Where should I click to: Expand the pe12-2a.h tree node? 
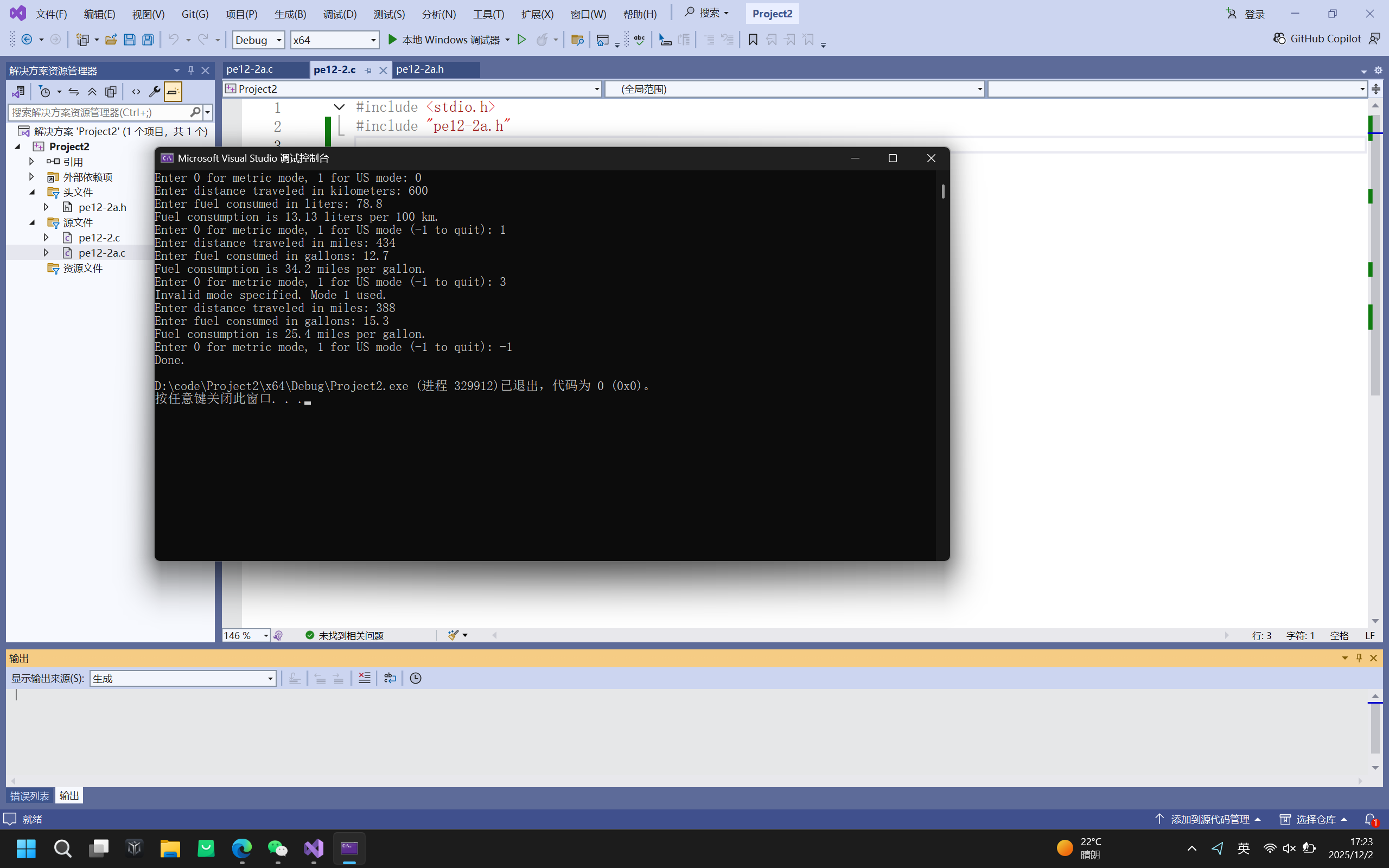pyautogui.click(x=47, y=207)
